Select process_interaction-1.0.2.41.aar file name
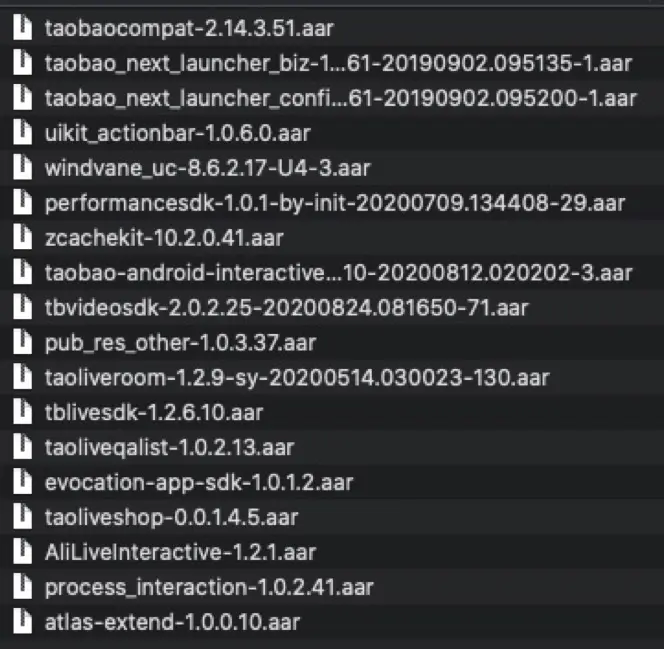The width and height of the screenshot is (664, 649). [209, 587]
